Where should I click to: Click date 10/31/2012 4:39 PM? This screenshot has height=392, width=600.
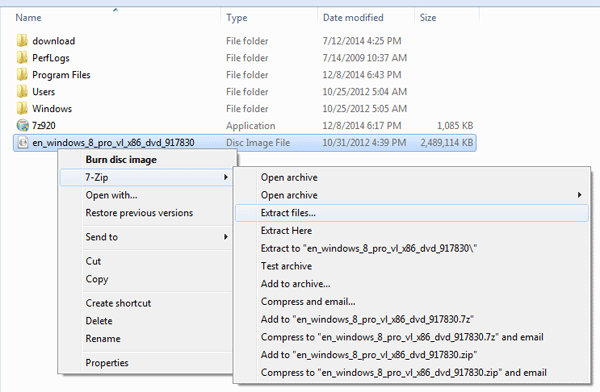point(364,143)
